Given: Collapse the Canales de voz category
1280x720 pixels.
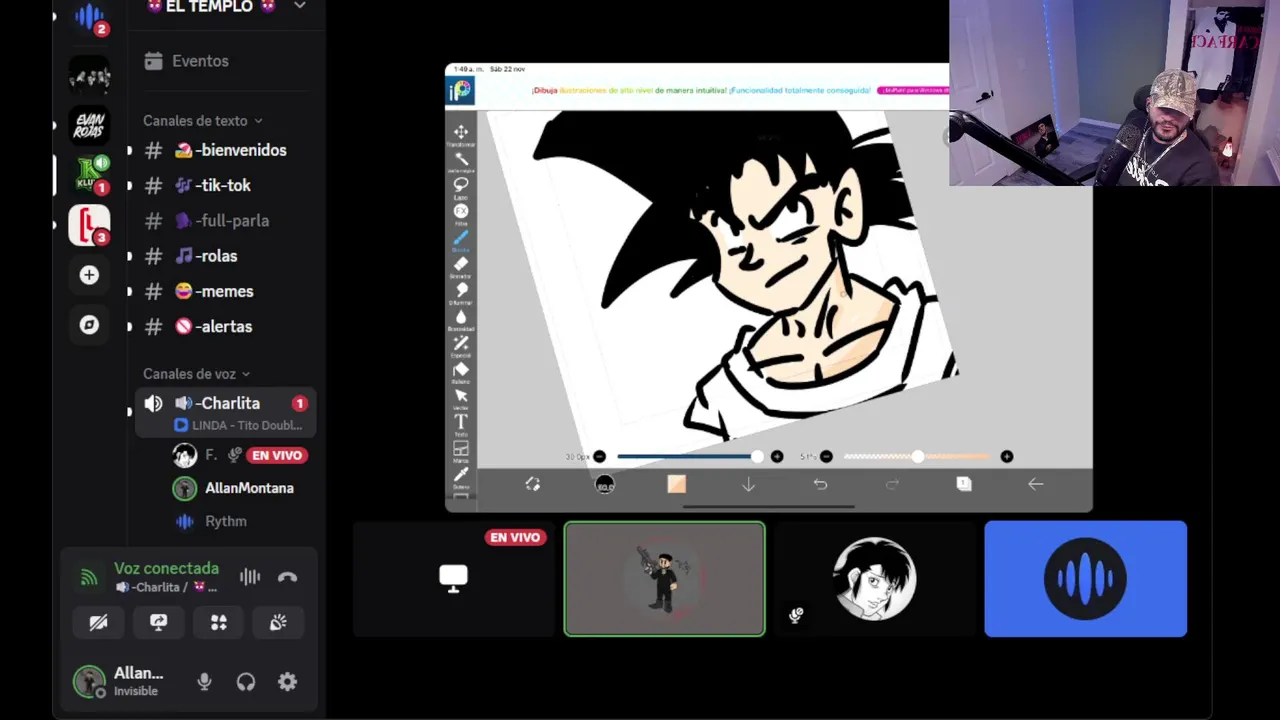Looking at the screenshot, I should (196, 373).
